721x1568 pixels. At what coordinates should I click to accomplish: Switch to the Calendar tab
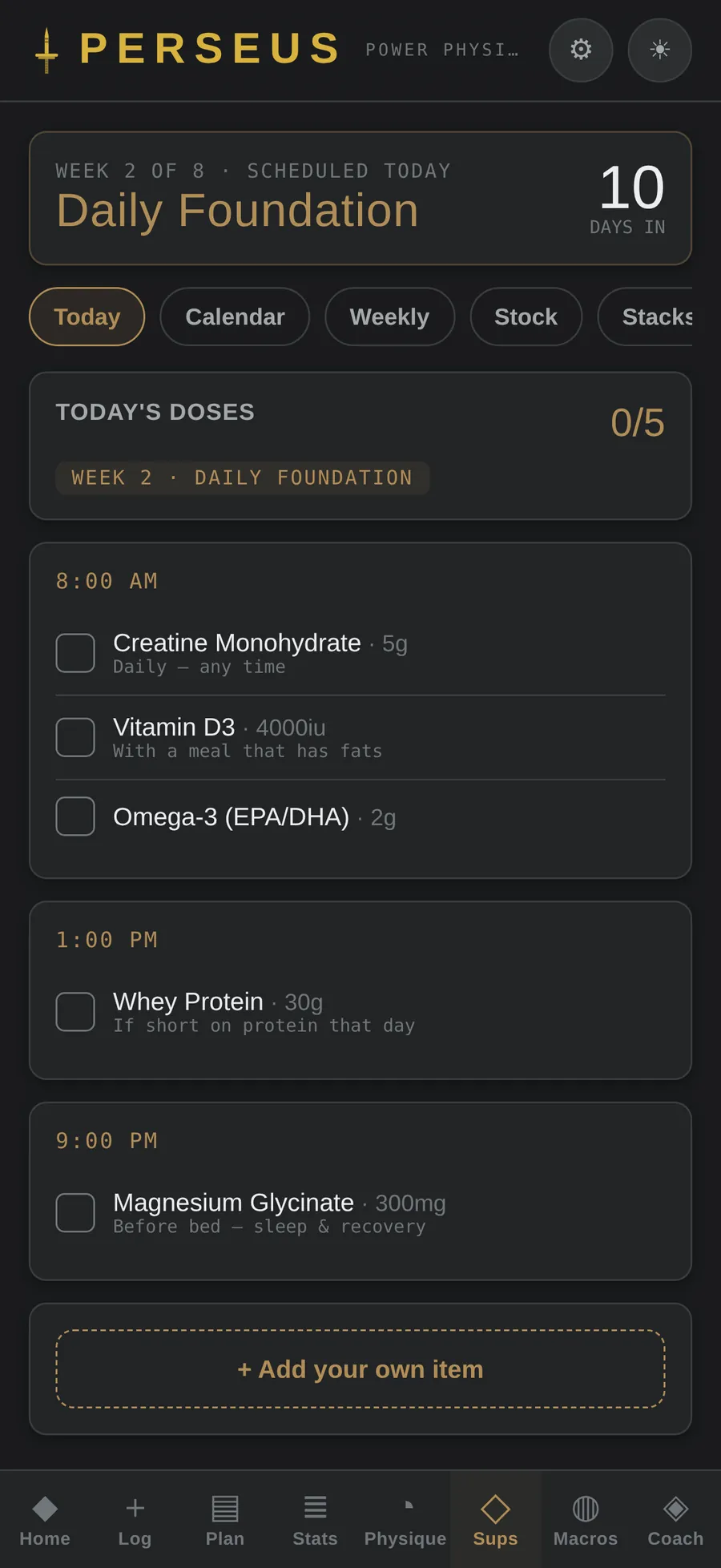click(235, 316)
